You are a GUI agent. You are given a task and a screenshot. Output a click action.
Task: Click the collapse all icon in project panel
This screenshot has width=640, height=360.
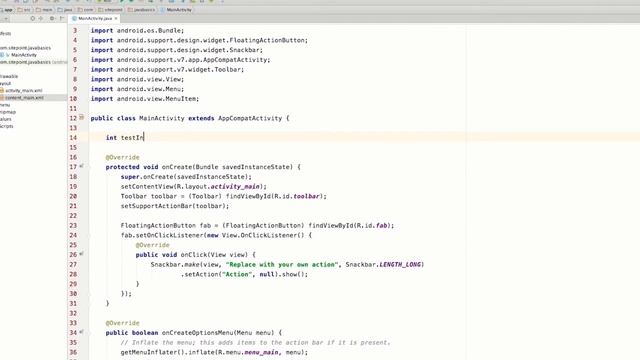coord(41,18)
